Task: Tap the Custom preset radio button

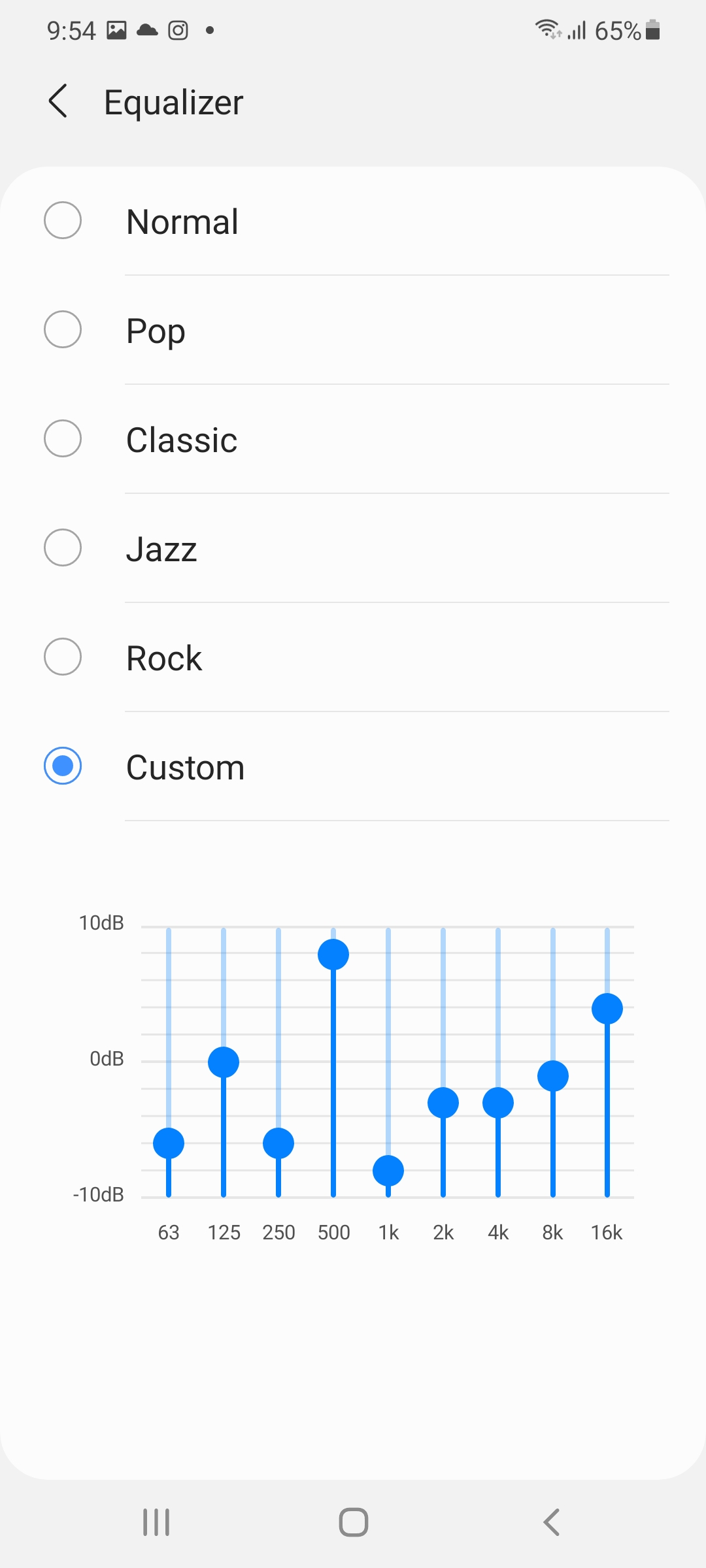Action: [x=63, y=766]
